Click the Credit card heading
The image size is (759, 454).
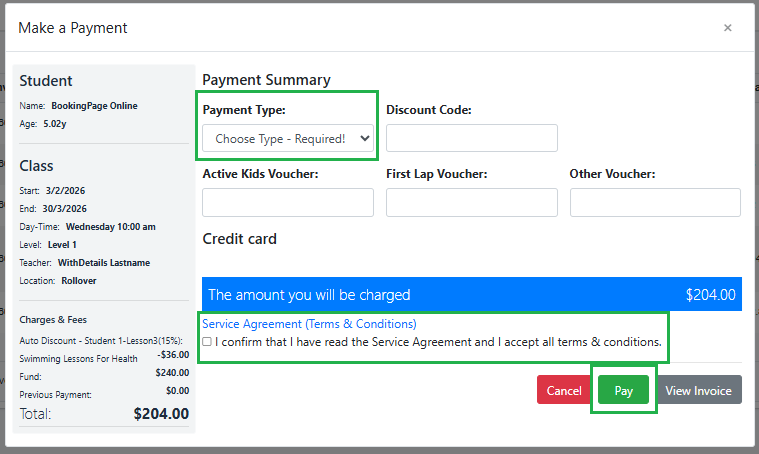pyautogui.click(x=240, y=239)
